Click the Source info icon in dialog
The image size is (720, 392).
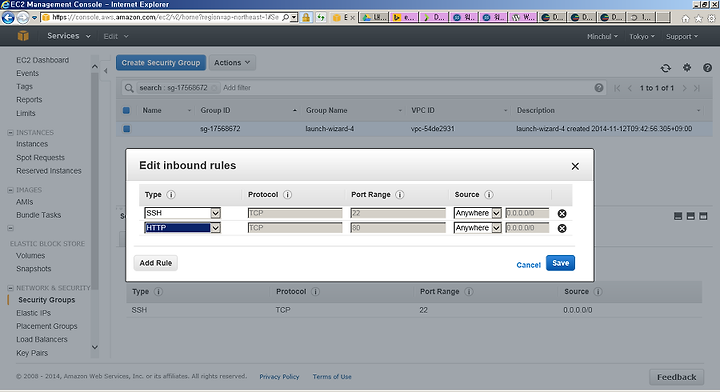tap(489, 195)
